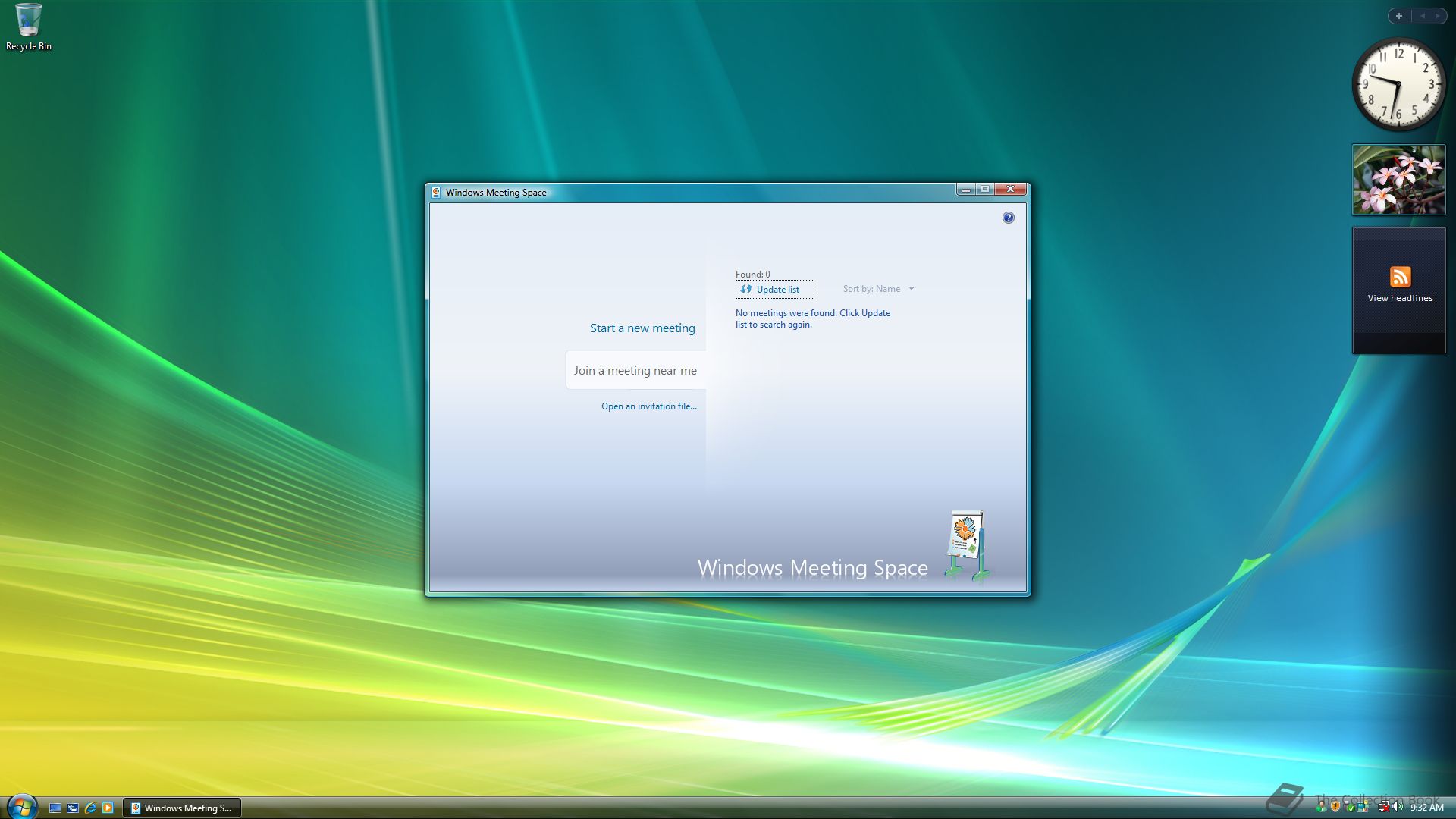Click the analog Clock gadget
The width and height of the screenshot is (1456, 819).
point(1399,84)
